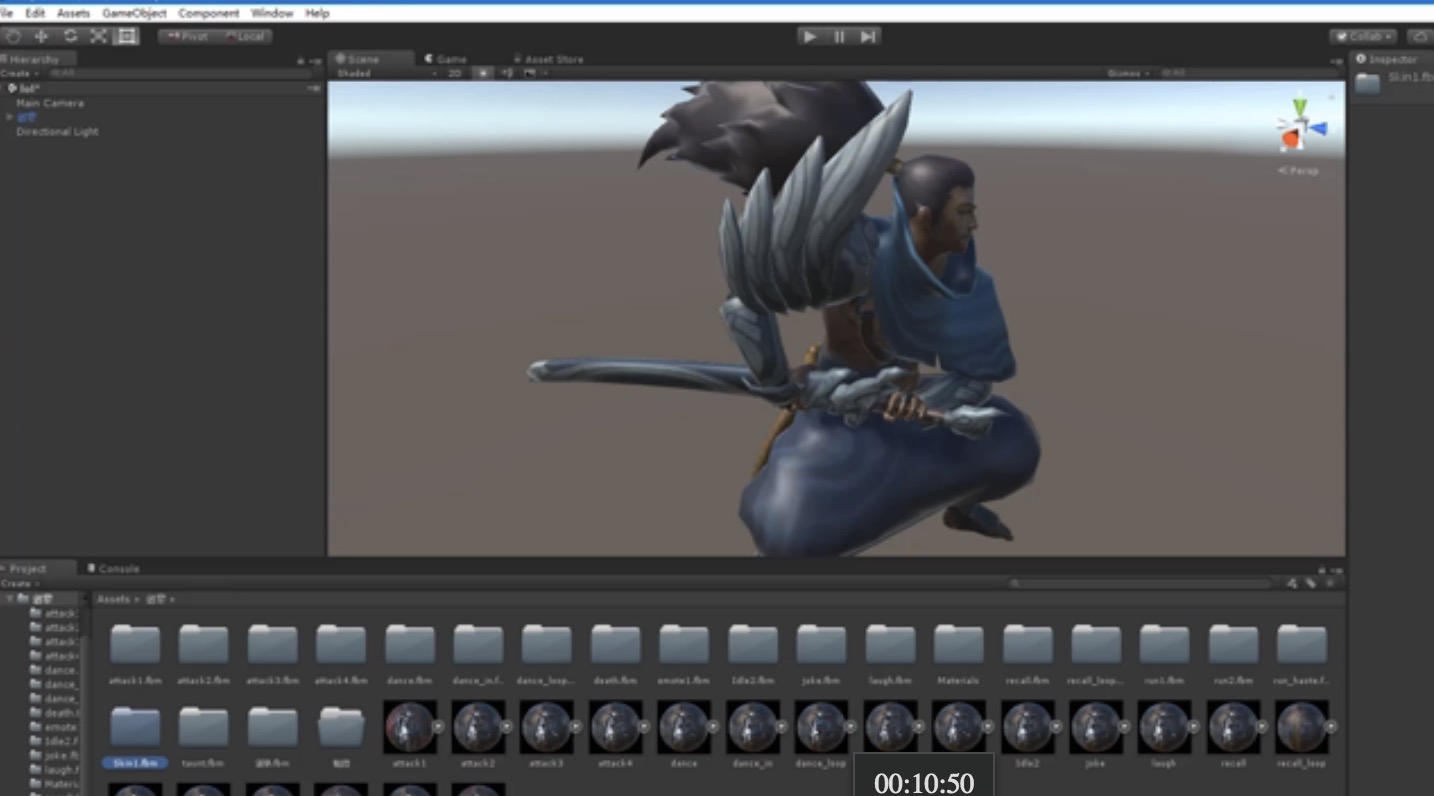Open the recall.fbm folder
Image resolution: width=1434 pixels, height=796 pixels.
[x=1027, y=644]
